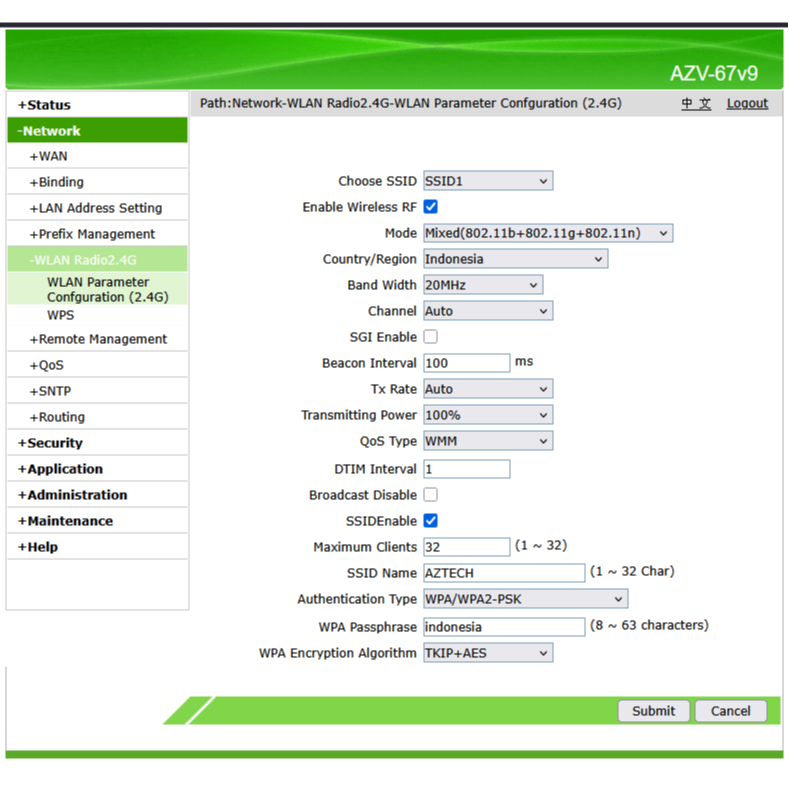The image size is (789, 789).
Task: Enable the SGI Enable checkbox
Action: pyautogui.click(x=431, y=337)
